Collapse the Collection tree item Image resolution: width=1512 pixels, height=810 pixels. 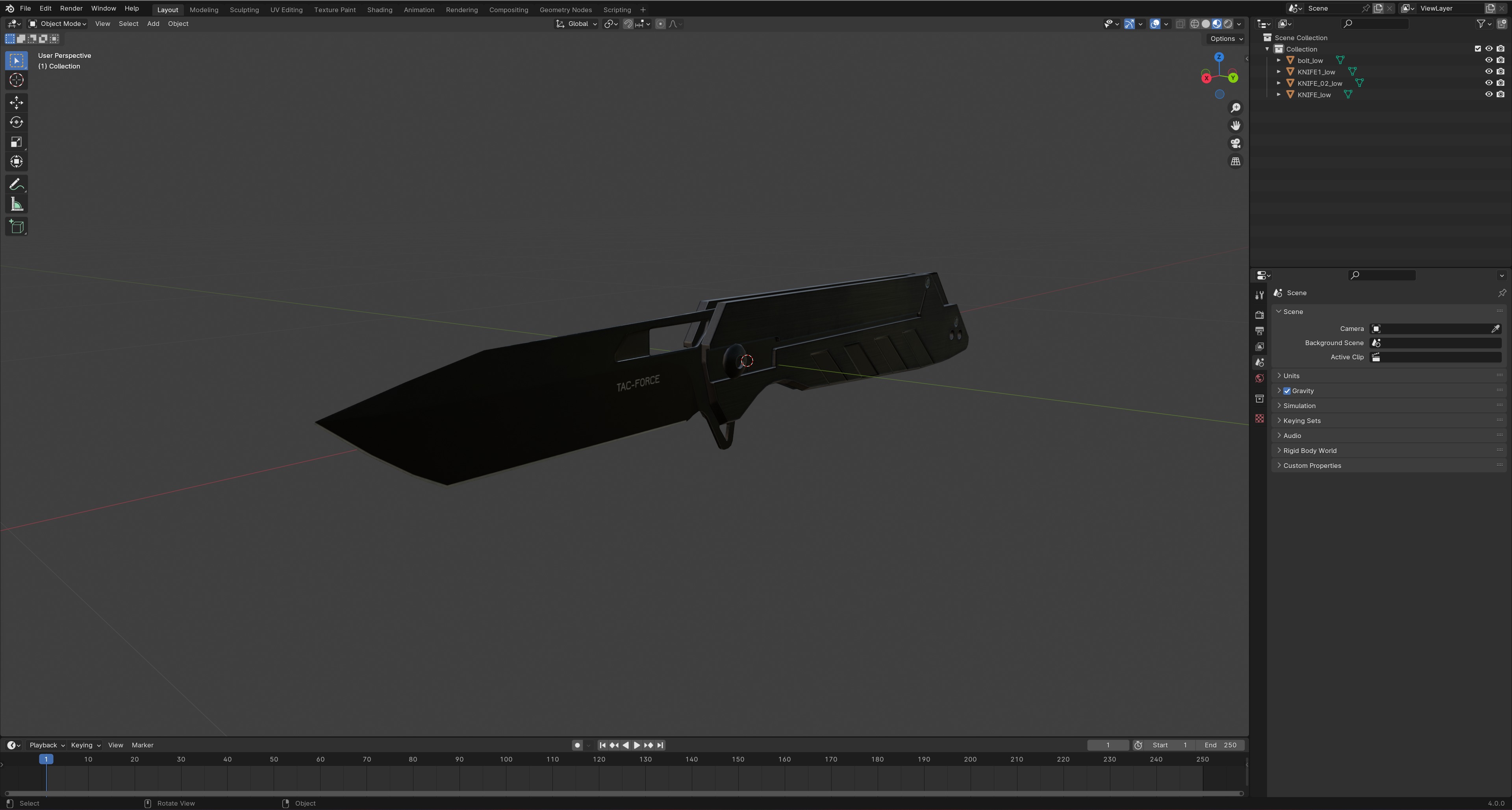click(1267, 49)
